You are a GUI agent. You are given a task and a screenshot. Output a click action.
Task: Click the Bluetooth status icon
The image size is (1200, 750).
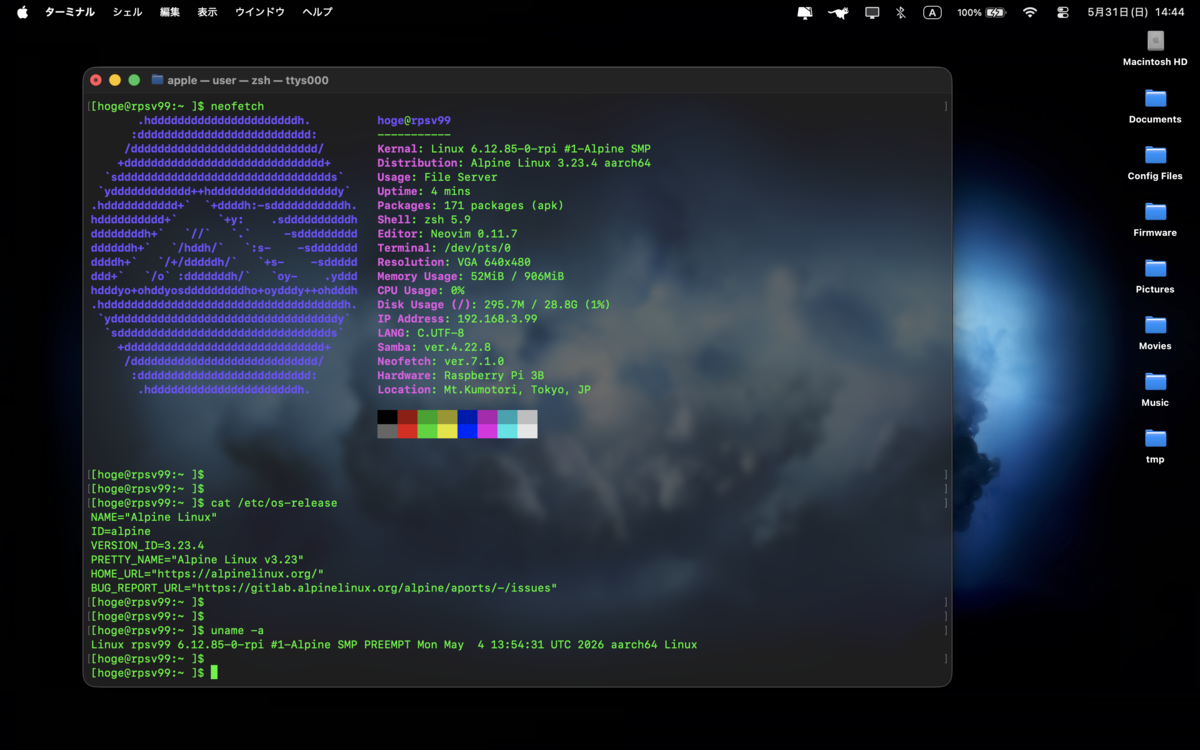900,12
